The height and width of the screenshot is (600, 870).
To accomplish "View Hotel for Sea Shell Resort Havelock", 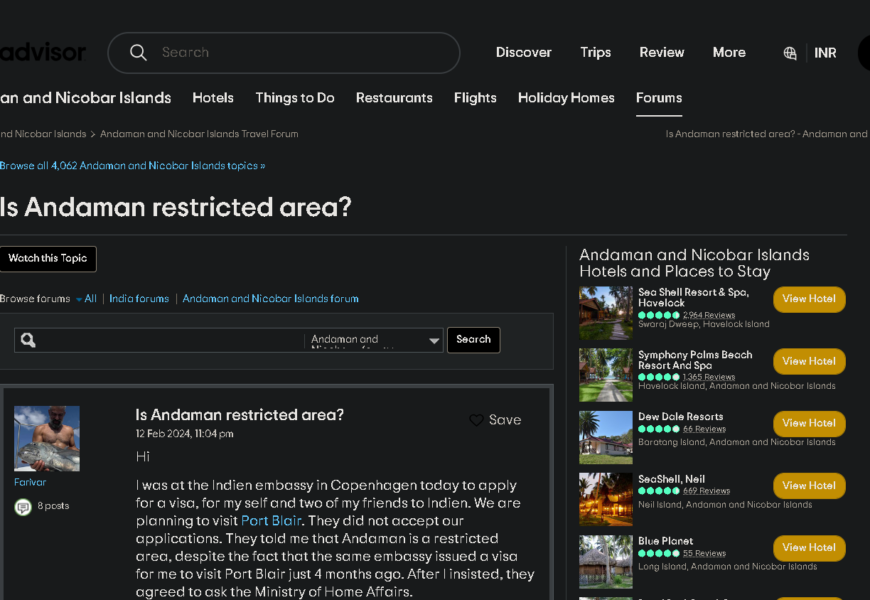I will click(809, 299).
